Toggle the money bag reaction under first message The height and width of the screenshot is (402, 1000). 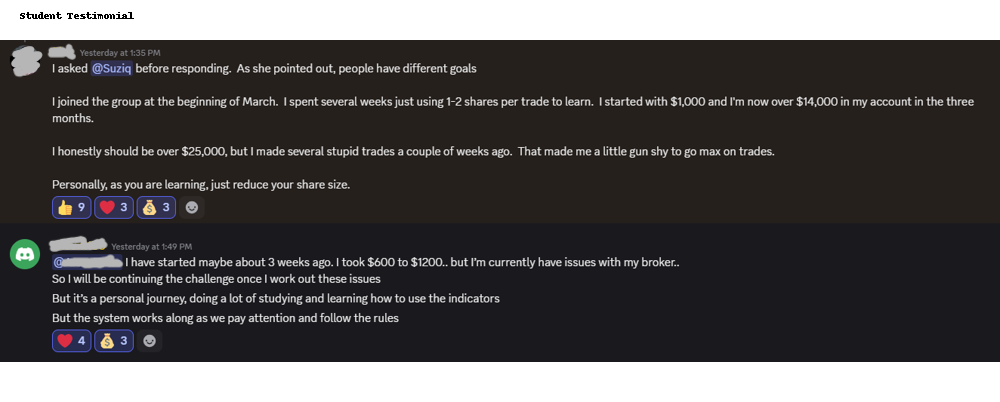pos(157,207)
